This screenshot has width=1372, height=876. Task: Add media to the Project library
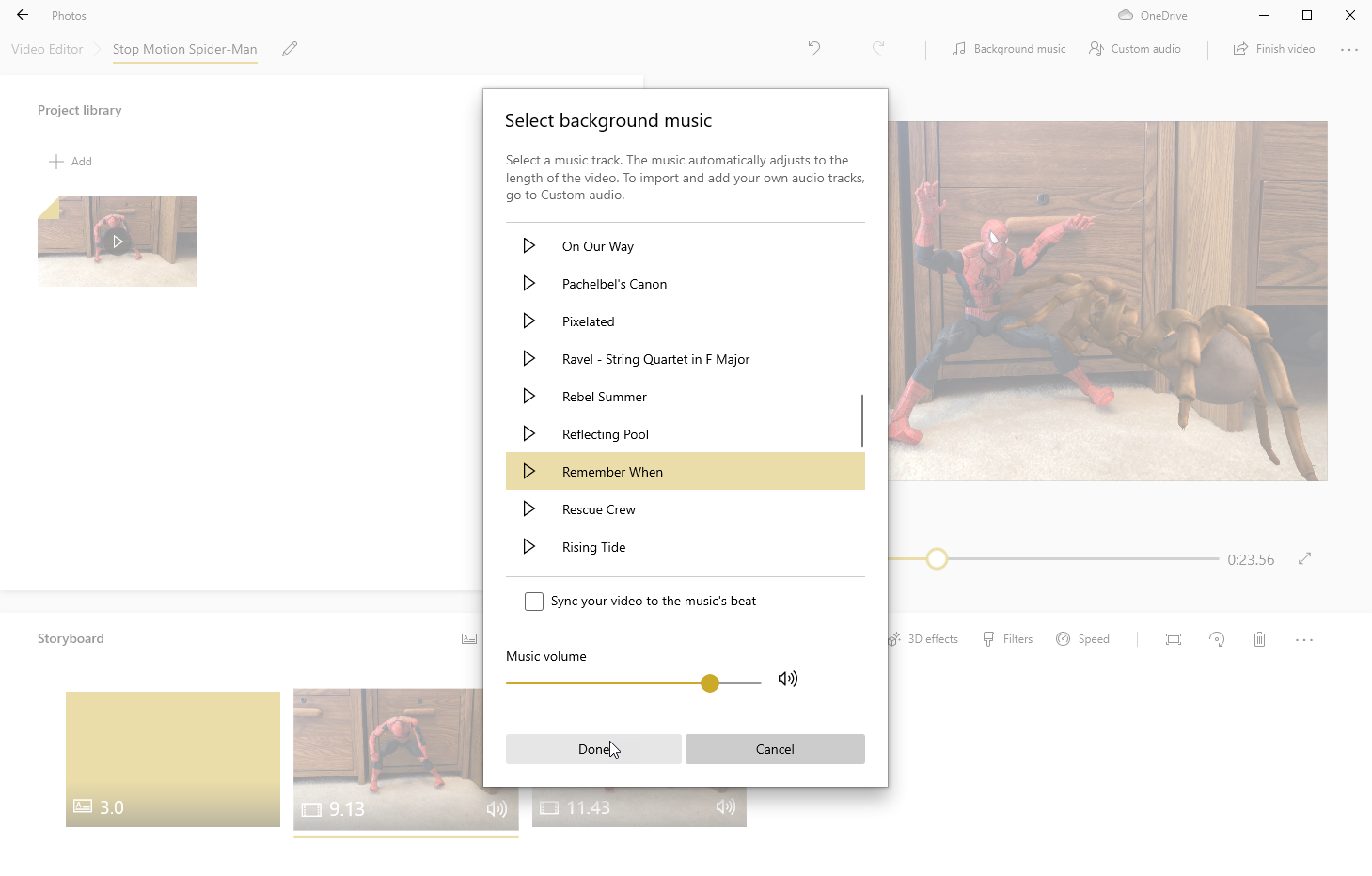point(71,162)
